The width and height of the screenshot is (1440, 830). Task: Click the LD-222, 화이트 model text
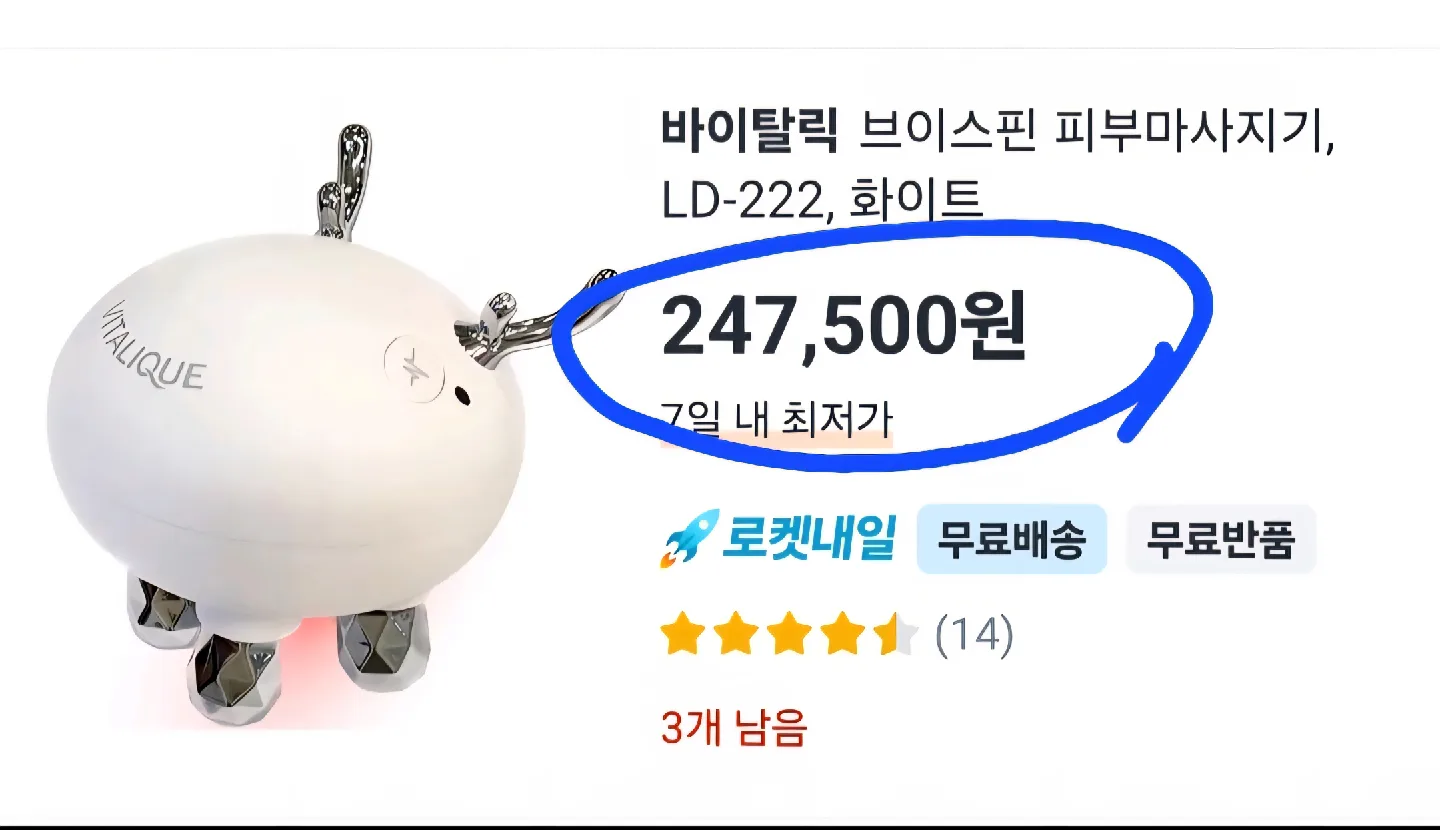click(x=822, y=201)
